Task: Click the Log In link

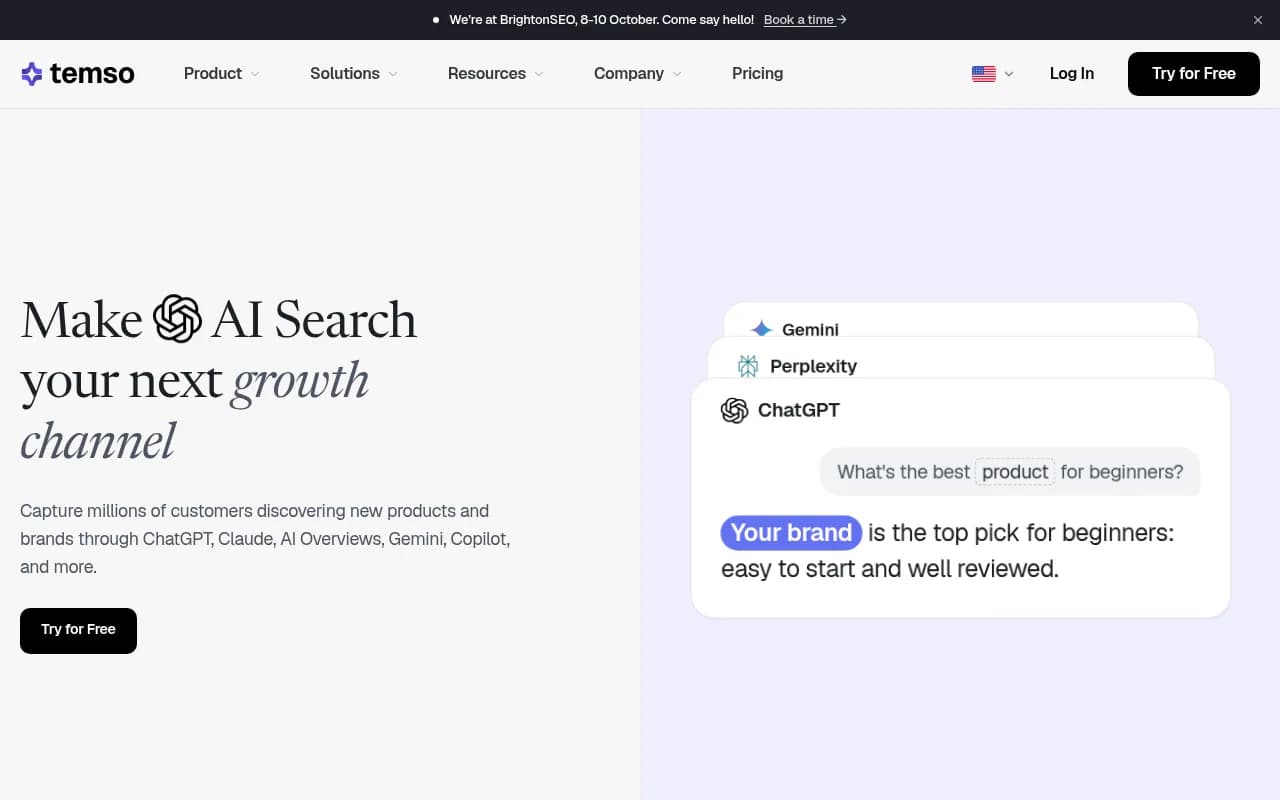Action: tap(1071, 73)
